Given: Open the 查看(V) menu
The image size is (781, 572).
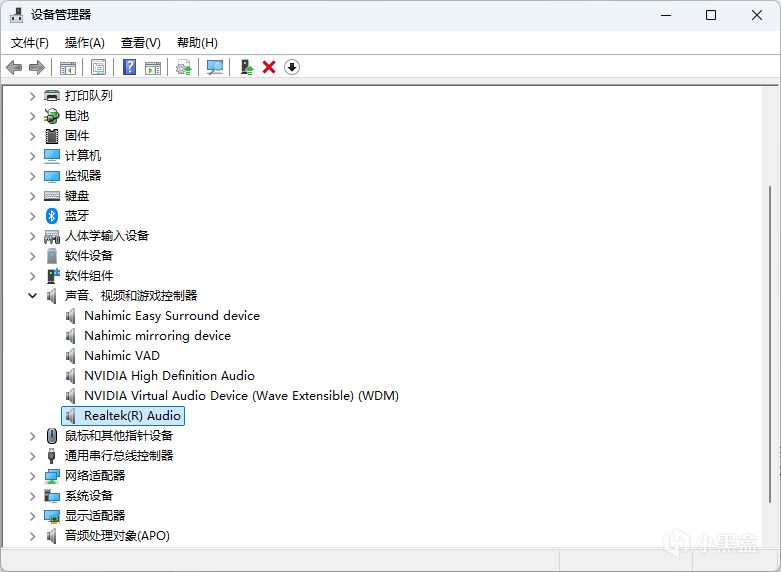Looking at the screenshot, I should pos(141,43).
